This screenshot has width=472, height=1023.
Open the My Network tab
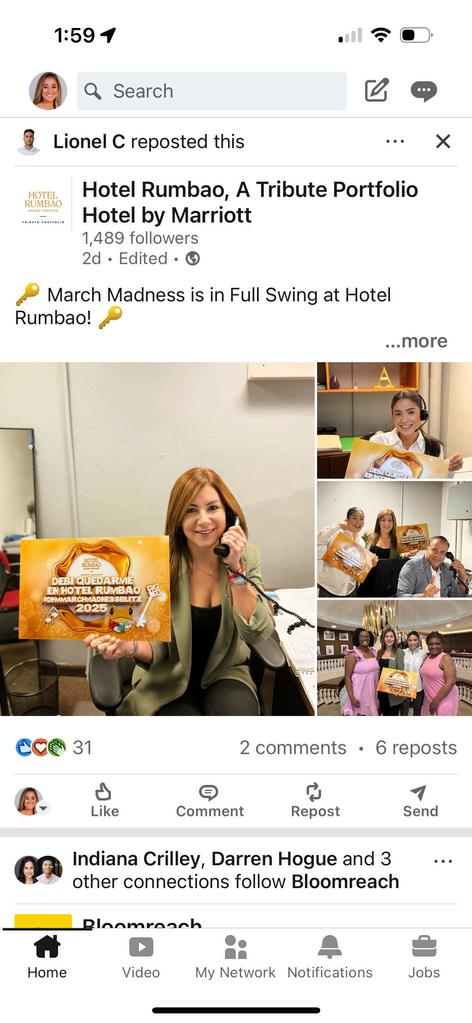pos(235,956)
